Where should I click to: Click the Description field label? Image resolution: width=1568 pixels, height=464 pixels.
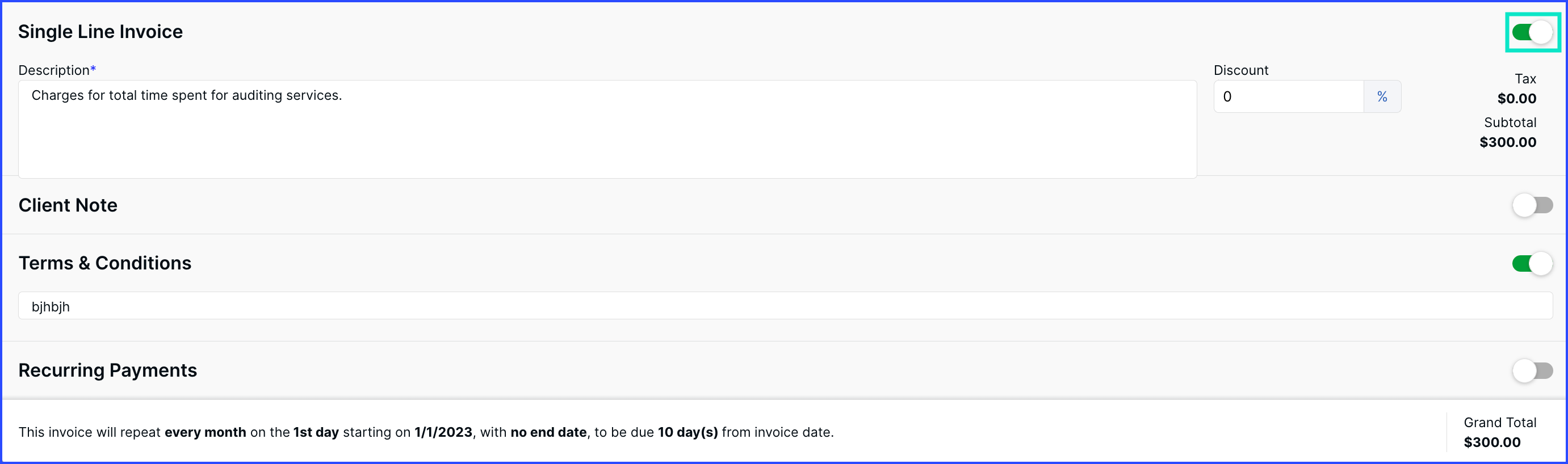[57, 70]
